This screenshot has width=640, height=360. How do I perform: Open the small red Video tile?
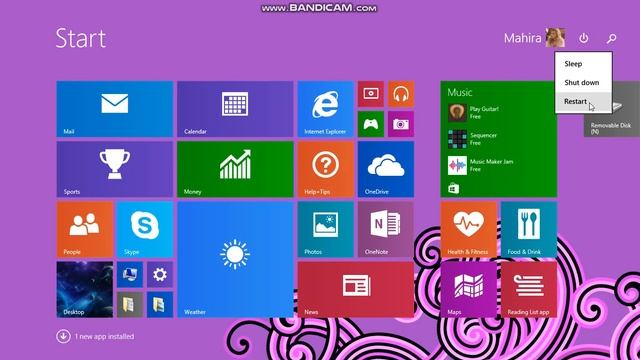pyautogui.click(x=371, y=94)
